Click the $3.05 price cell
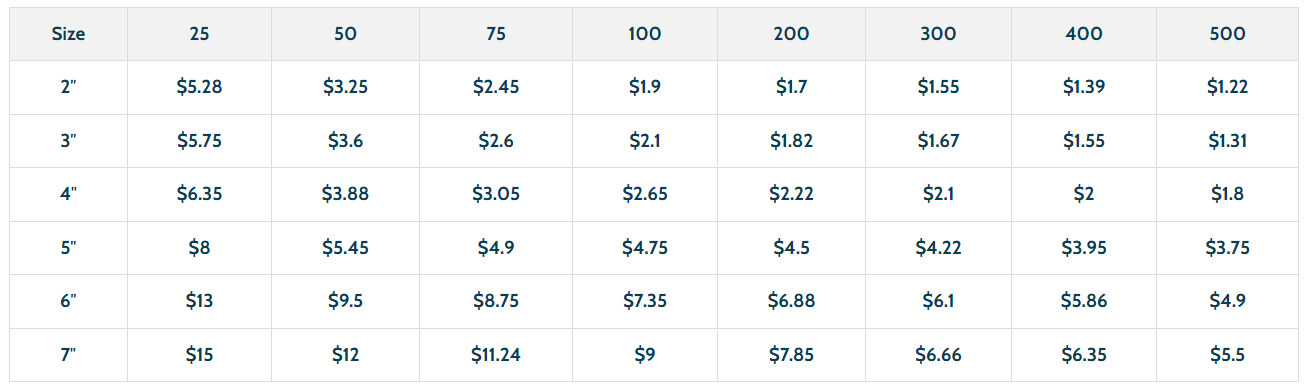Viewport: 1307px width, 392px height. (x=495, y=194)
